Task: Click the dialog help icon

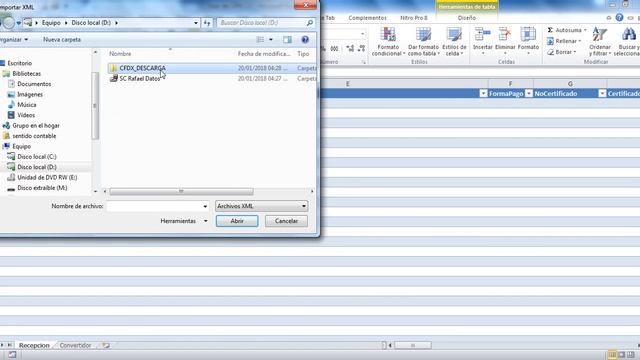Action: pos(305,40)
